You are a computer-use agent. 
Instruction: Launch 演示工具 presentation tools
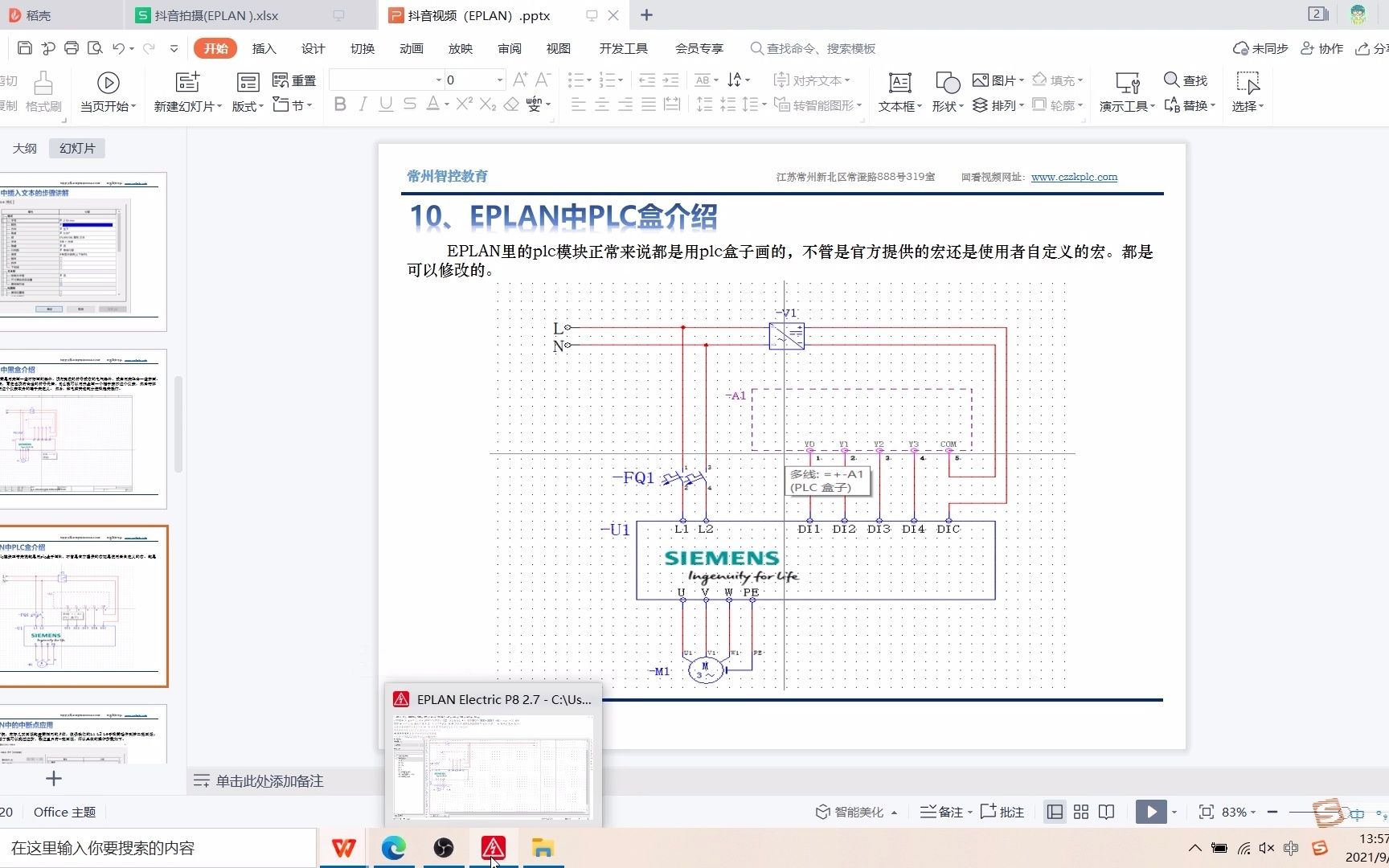(1125, 91)
